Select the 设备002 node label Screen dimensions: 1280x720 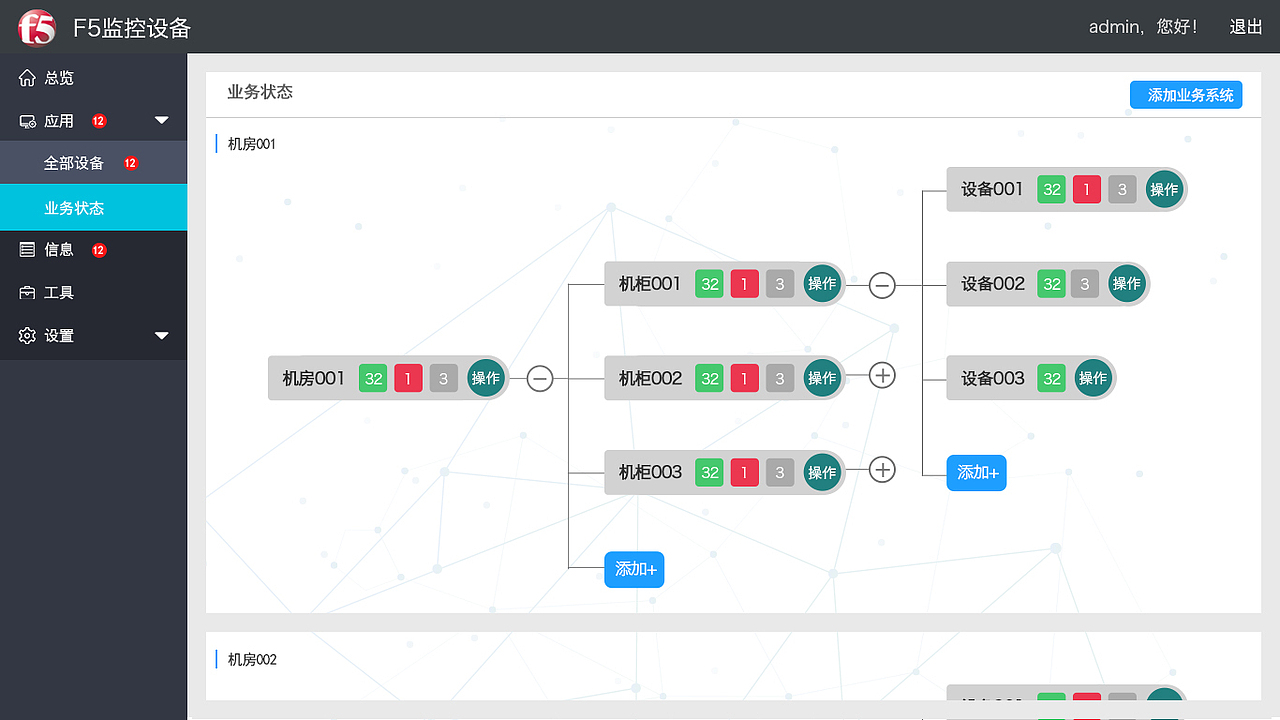point(993,284)
